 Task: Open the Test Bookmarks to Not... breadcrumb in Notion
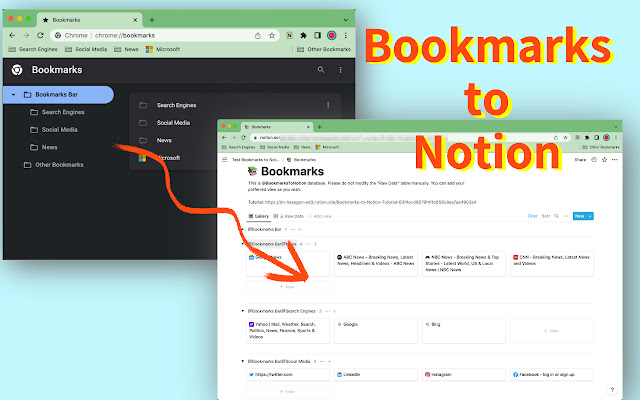click(x=256, y=160)
